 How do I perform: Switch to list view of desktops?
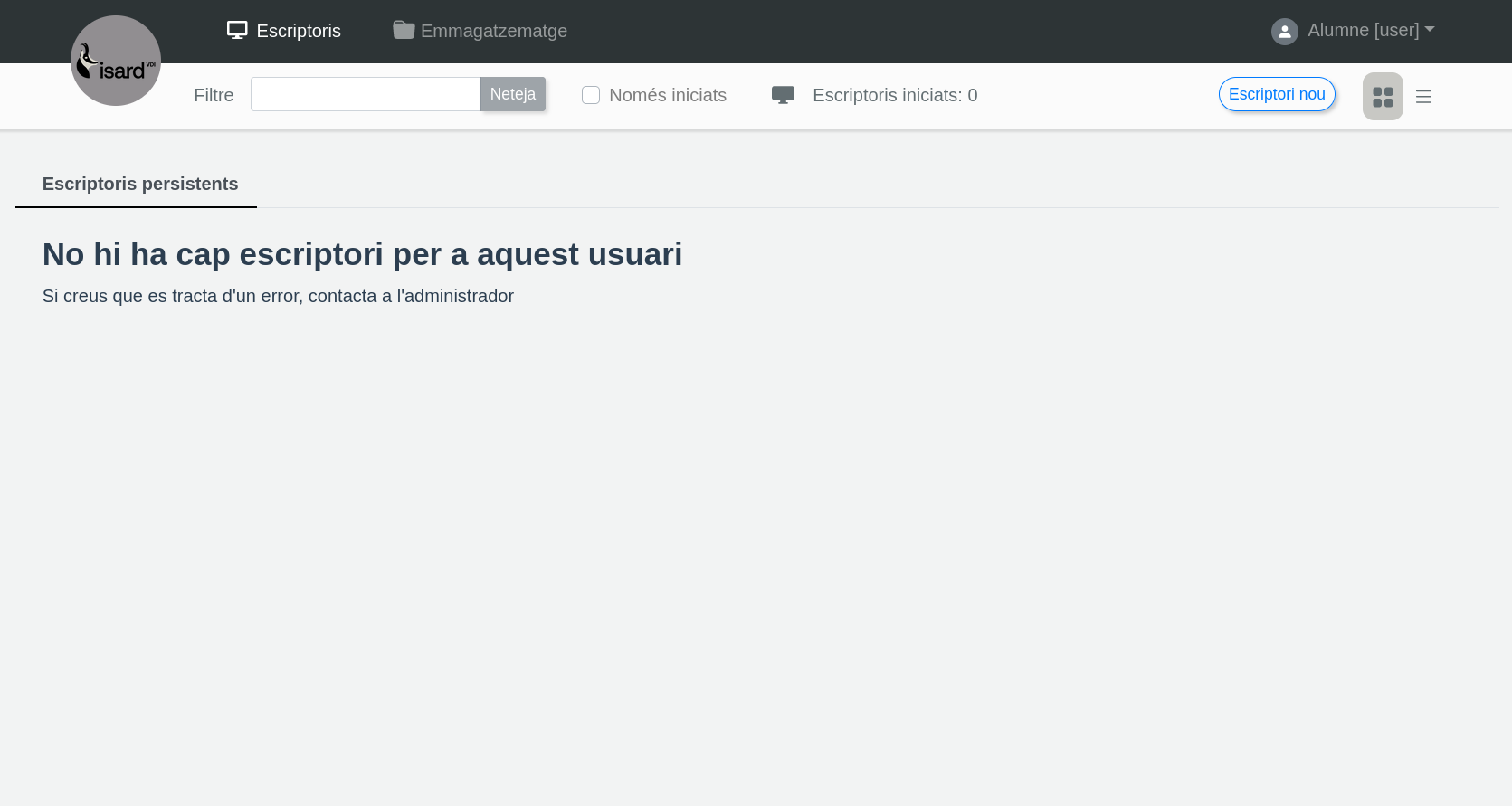1423,96
